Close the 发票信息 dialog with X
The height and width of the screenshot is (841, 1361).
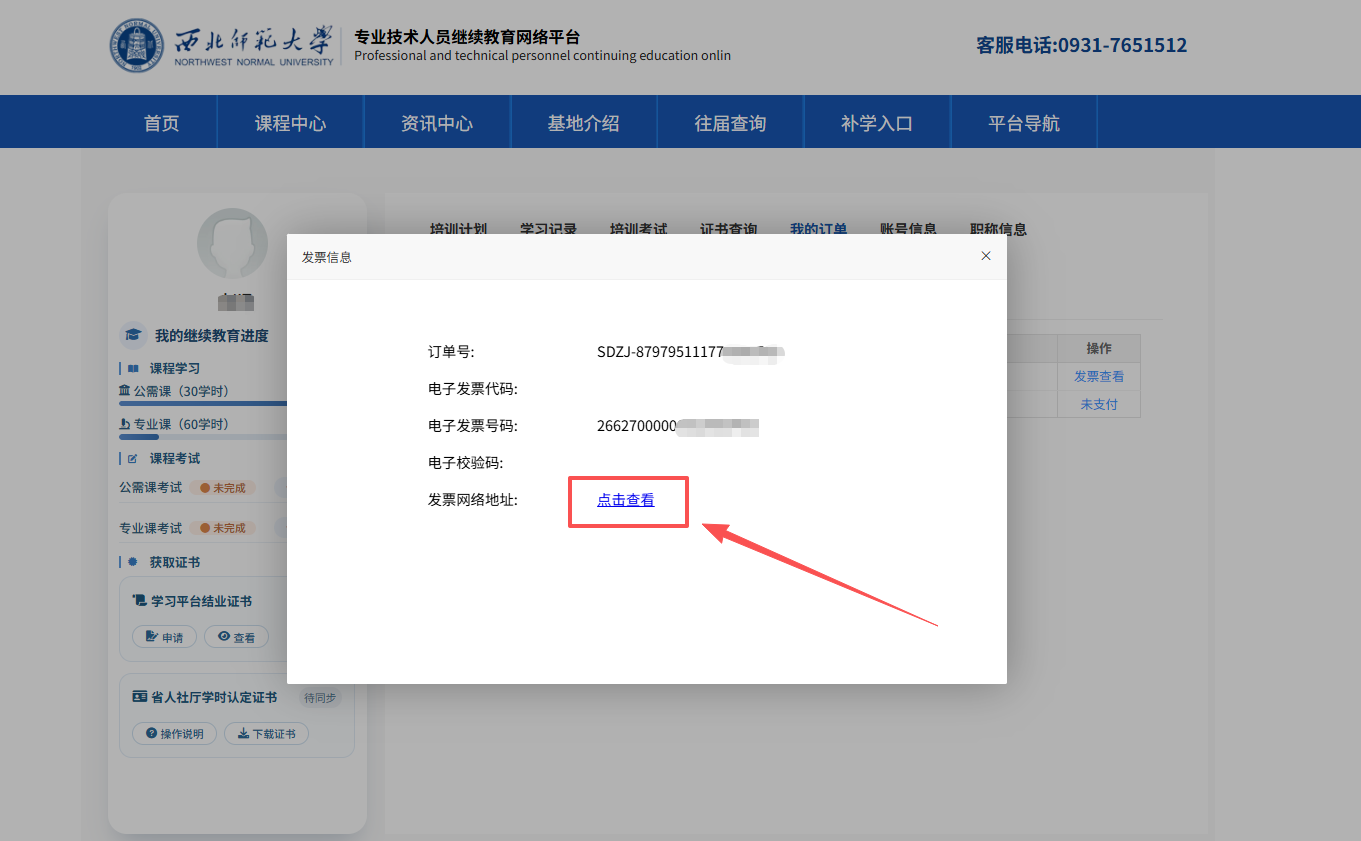tap(986, 256)
